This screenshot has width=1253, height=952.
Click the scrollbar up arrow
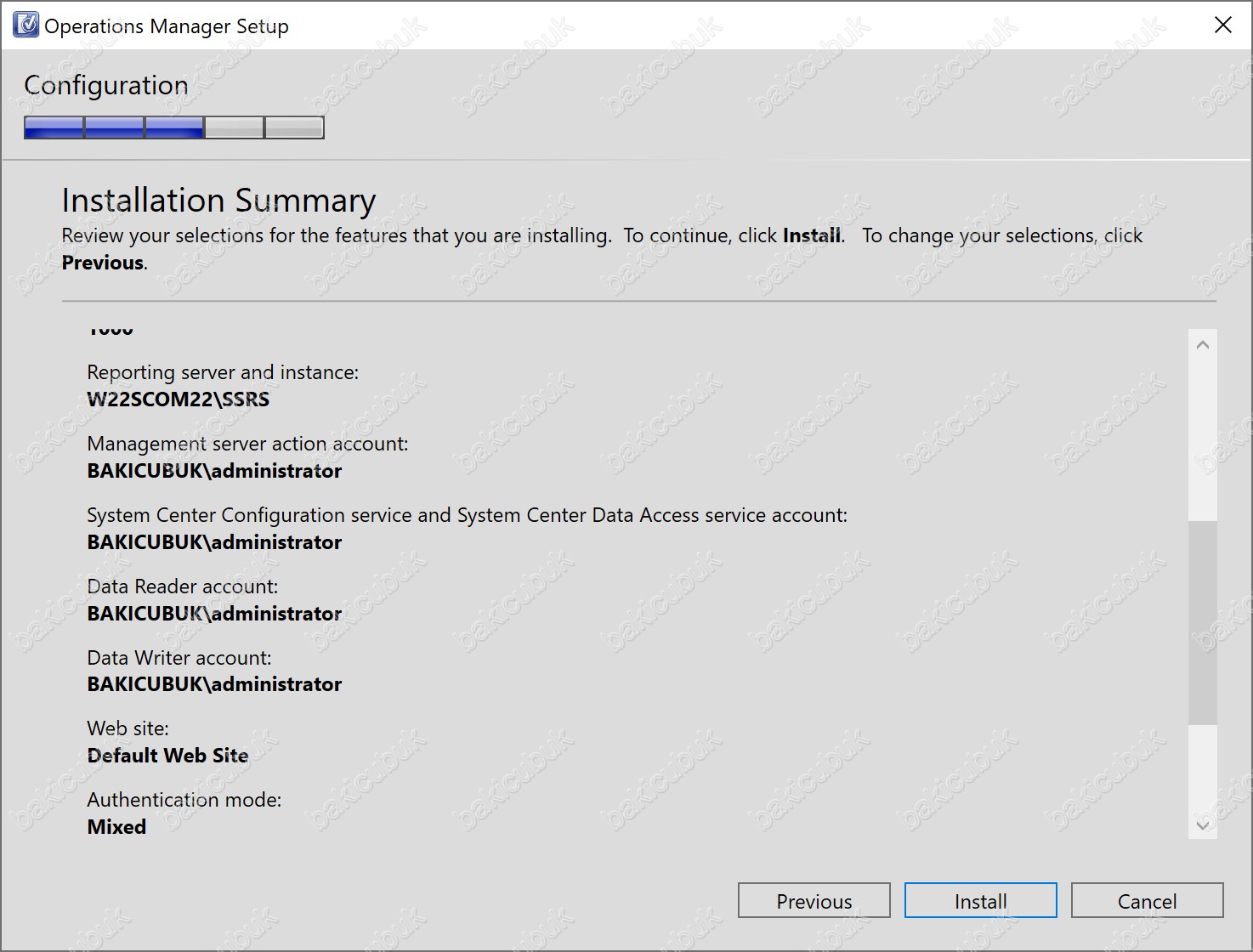pyautogui.click(x=1202, y=344)
